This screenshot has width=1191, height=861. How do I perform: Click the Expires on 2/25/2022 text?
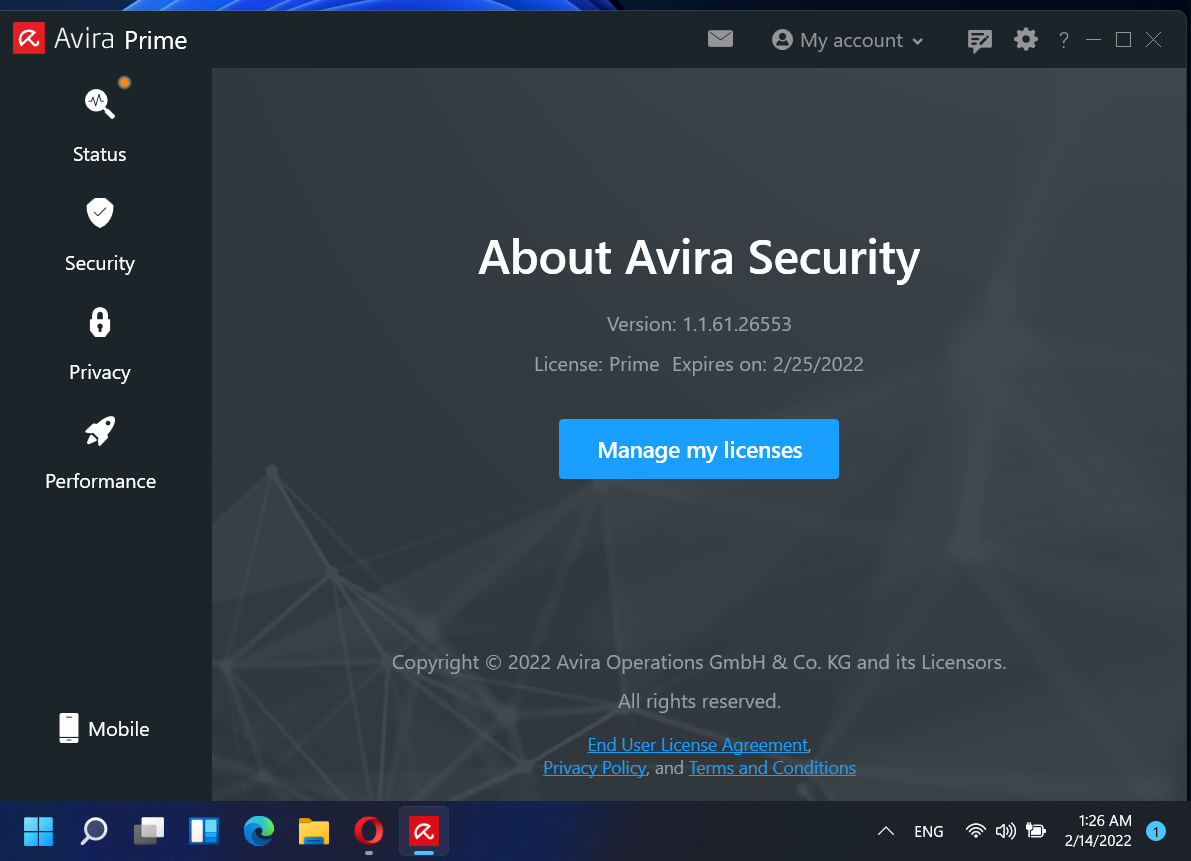coord(767,364)
